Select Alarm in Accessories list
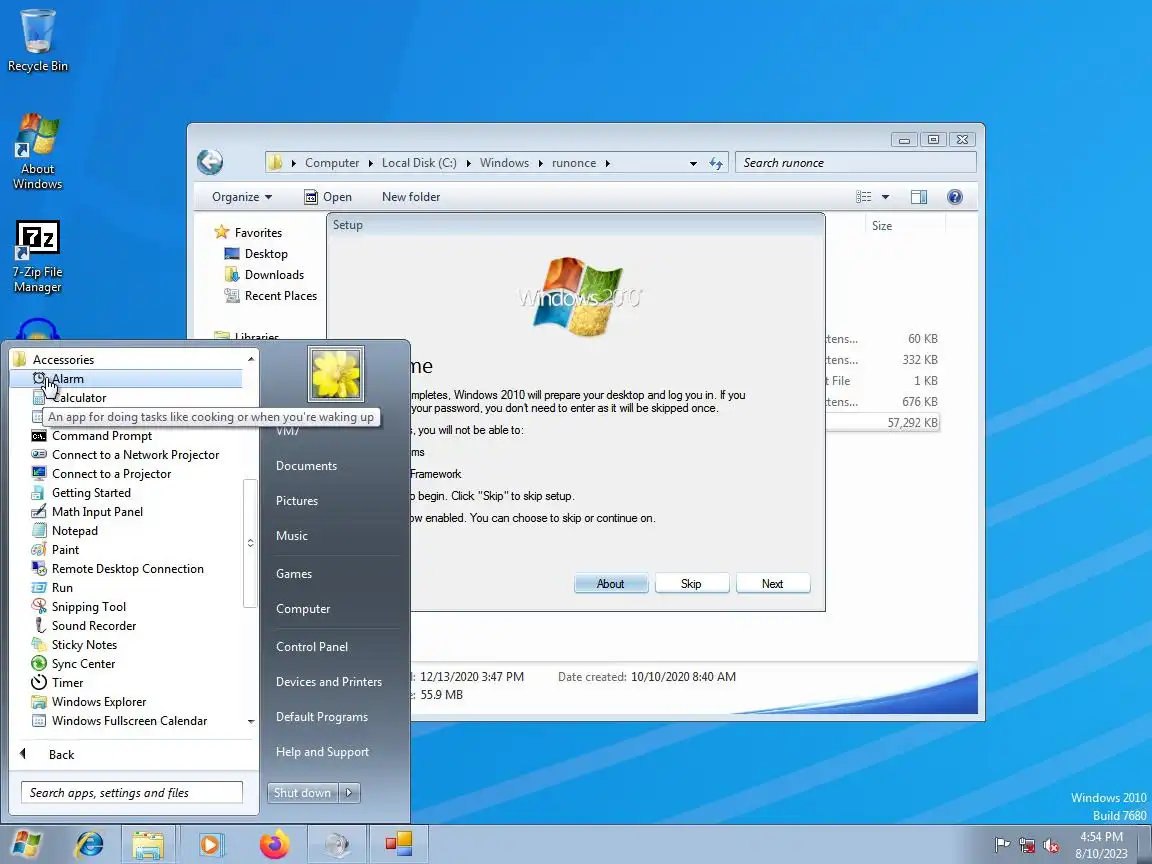 (x=126, y=379)
